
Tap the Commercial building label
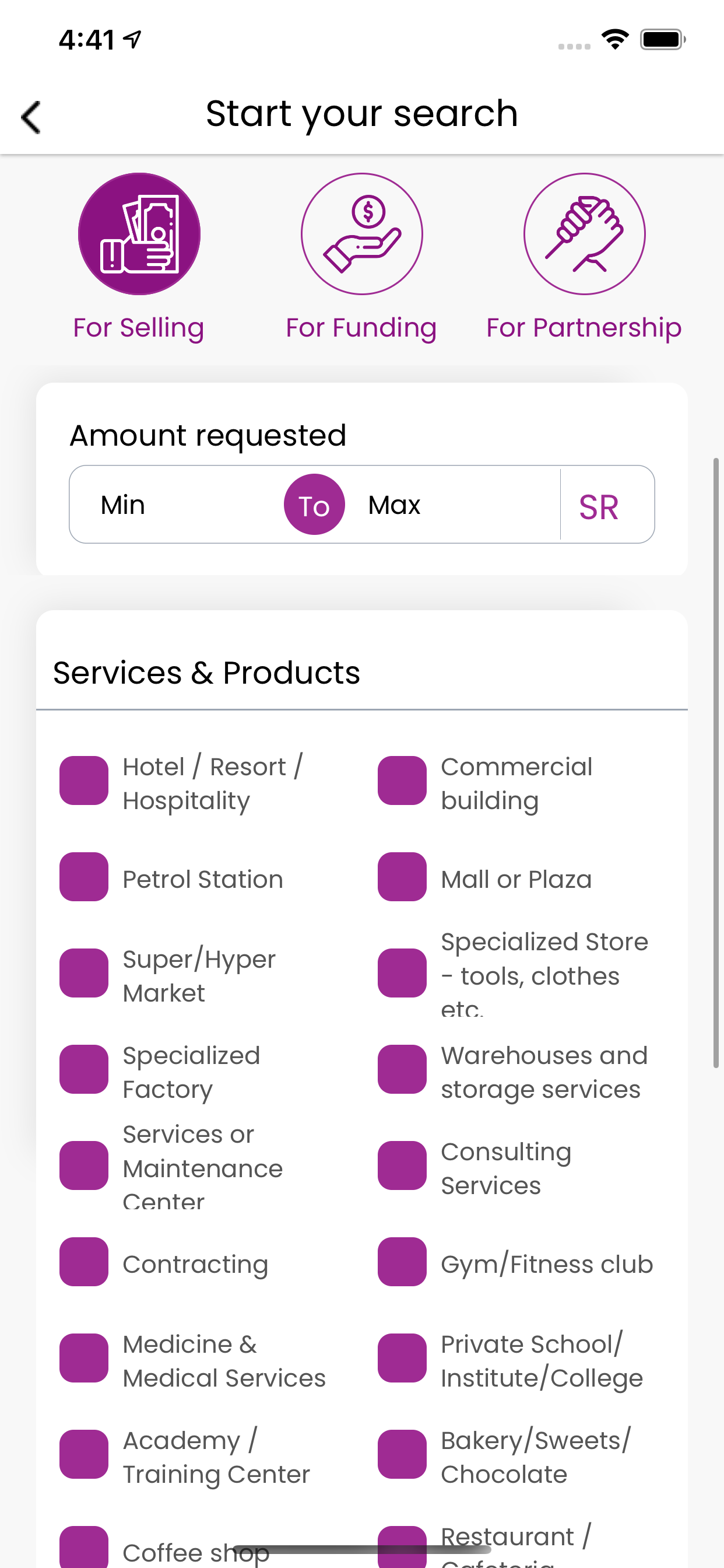(x=516, y=784)
